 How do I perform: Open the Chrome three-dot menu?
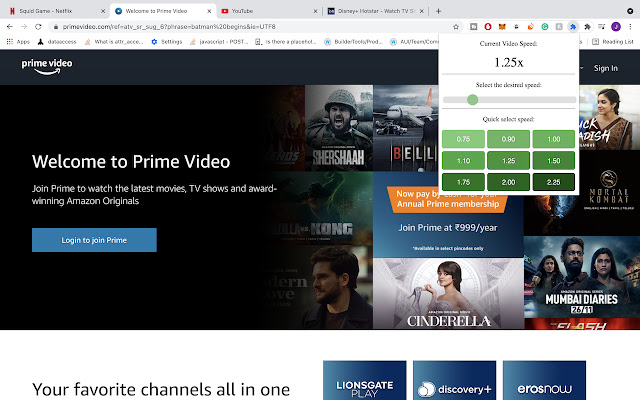pyautogui.click(x=630, y=26)
